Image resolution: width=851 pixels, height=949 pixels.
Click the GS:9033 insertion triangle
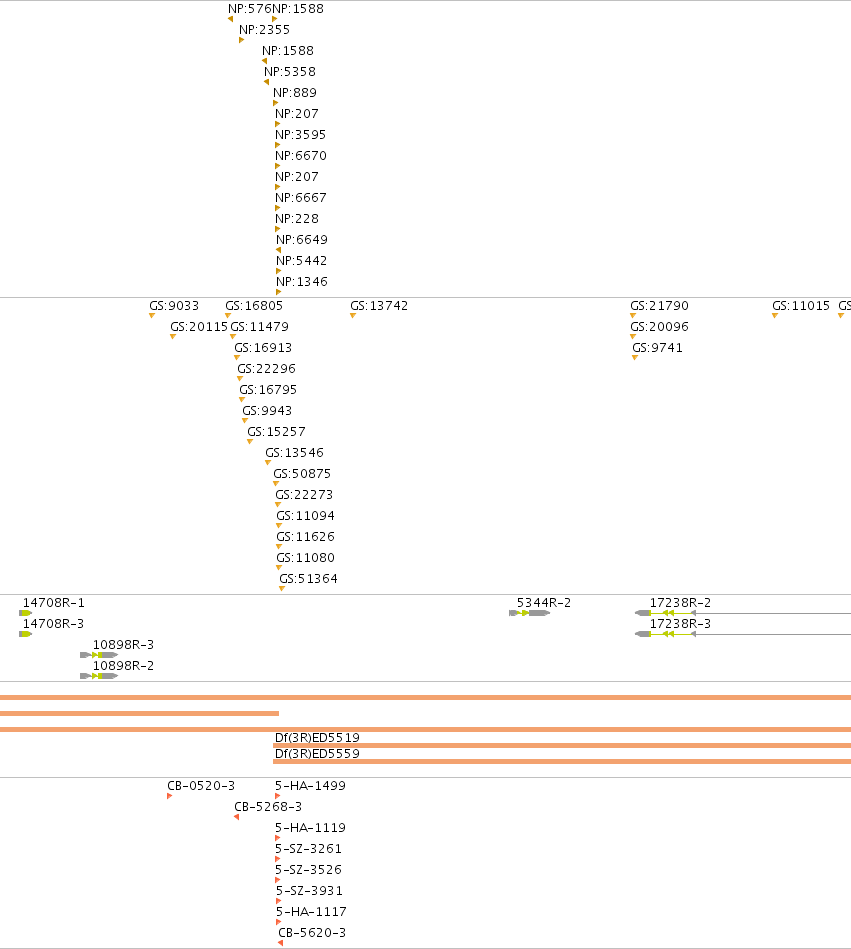[152, 315]
